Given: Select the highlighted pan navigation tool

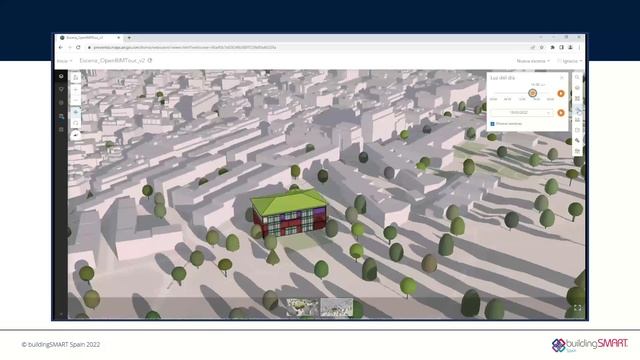Looking at the screenshot, I should (x=76, y=112).
